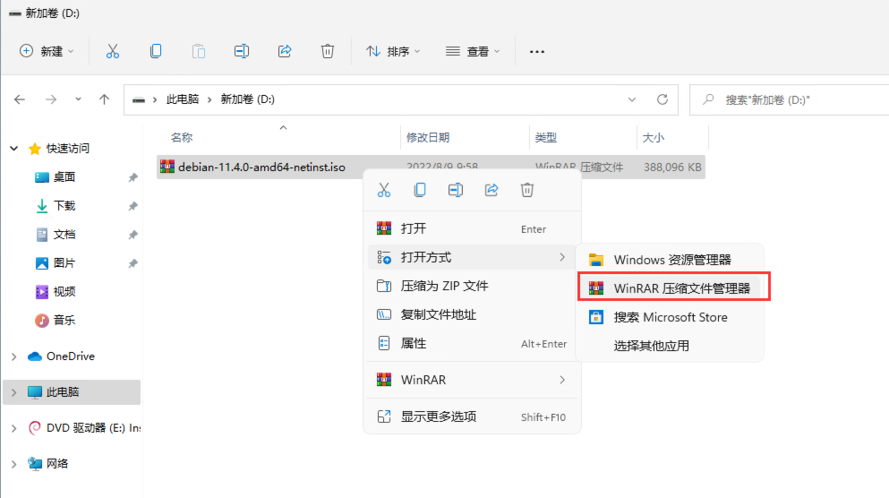Screen dimensions: 889x498
Task: Click the pin icon next to 下载
Action: point(133,206)
